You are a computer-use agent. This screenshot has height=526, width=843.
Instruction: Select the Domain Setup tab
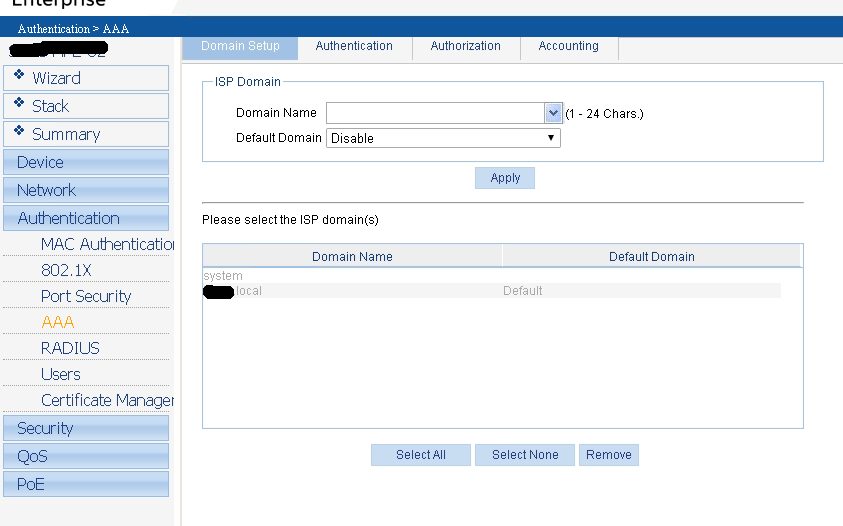pos(240,46)
